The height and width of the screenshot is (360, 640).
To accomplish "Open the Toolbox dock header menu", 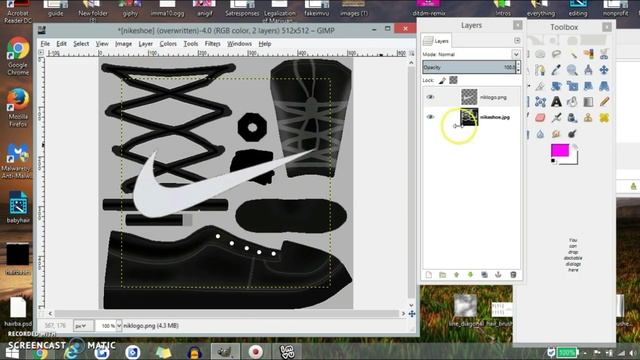I will coord(607,27).
